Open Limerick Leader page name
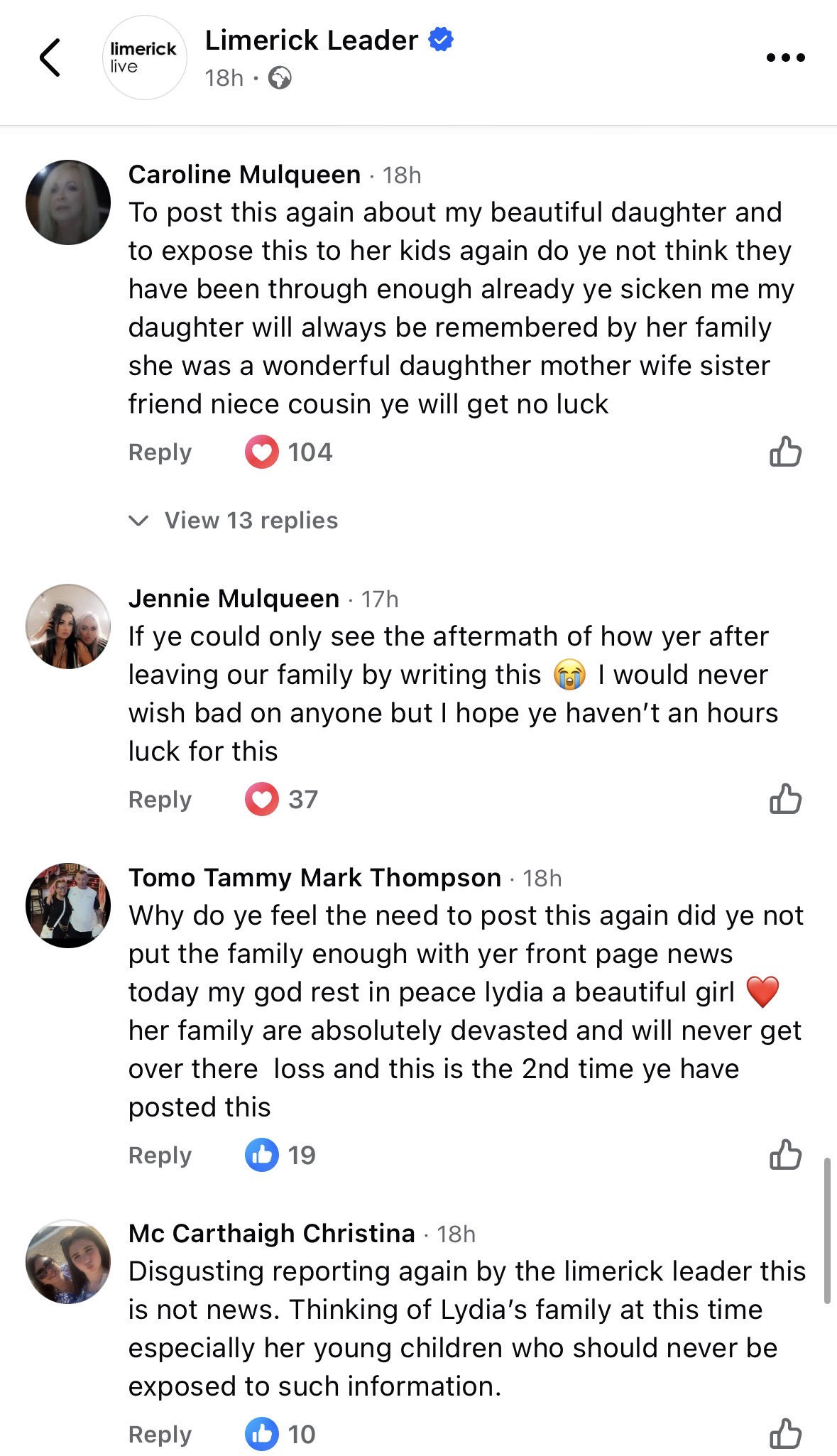 point(311,40)
